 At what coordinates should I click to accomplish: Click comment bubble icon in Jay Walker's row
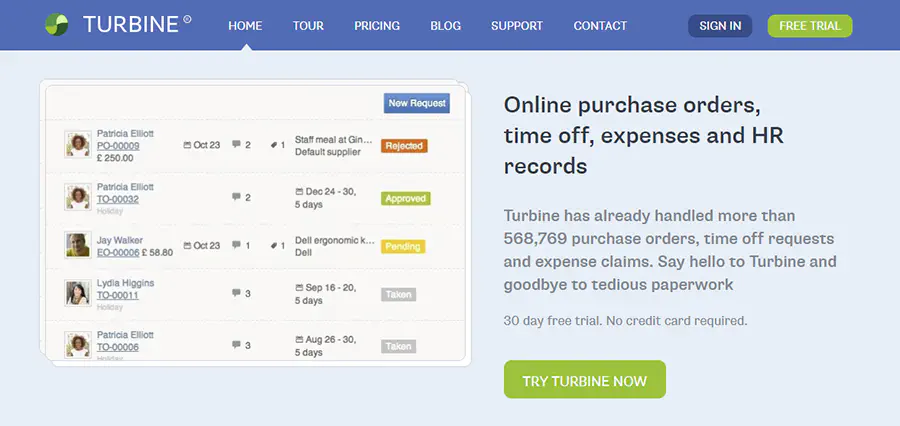pyautogui.click(x=236, y=245)
